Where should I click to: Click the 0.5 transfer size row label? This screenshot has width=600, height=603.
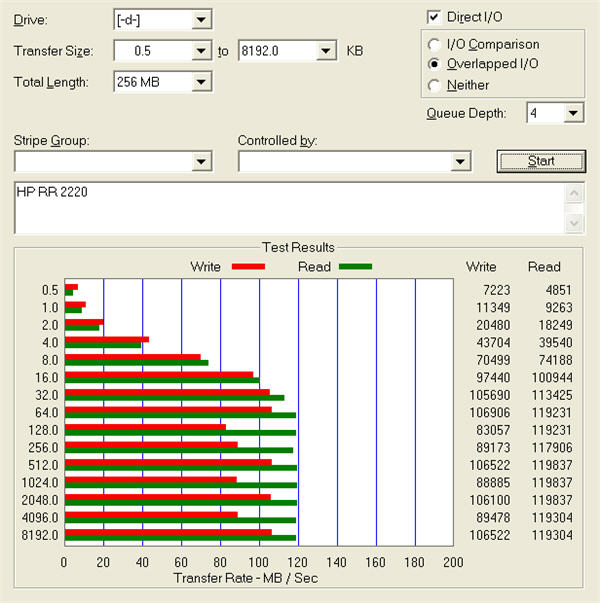click(50, 290)
